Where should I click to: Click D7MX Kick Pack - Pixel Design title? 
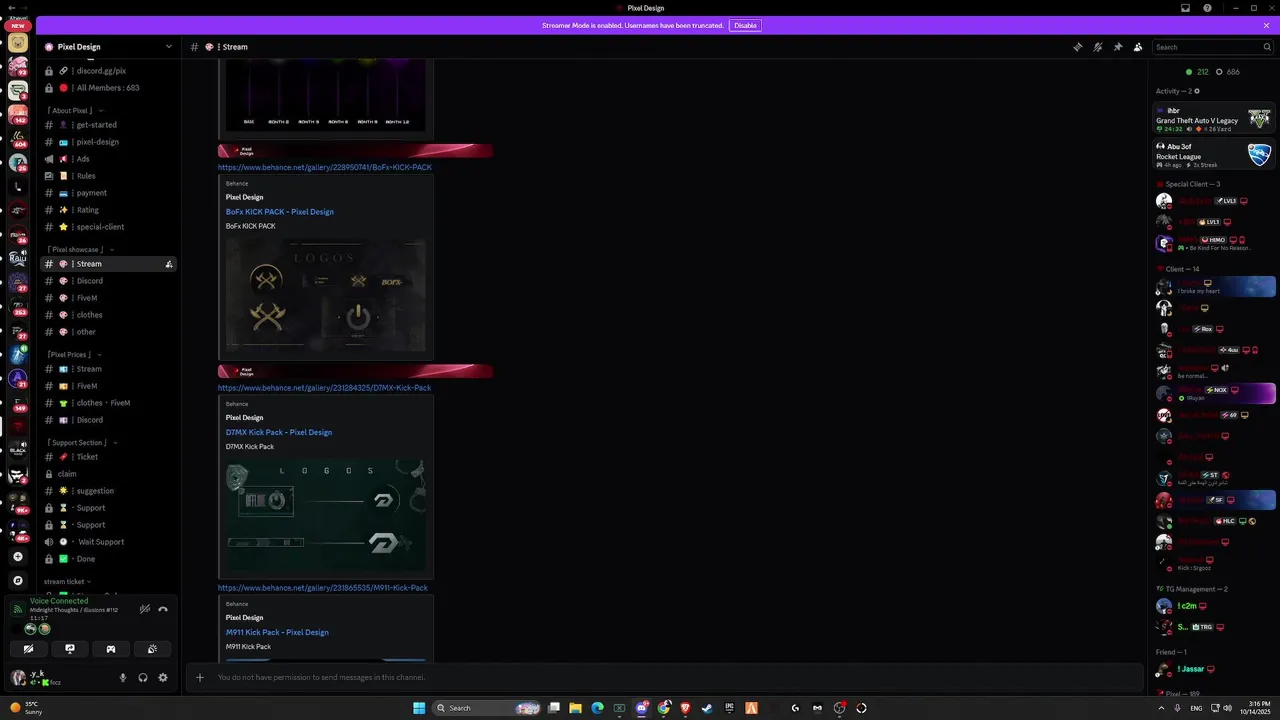[279, 432]
